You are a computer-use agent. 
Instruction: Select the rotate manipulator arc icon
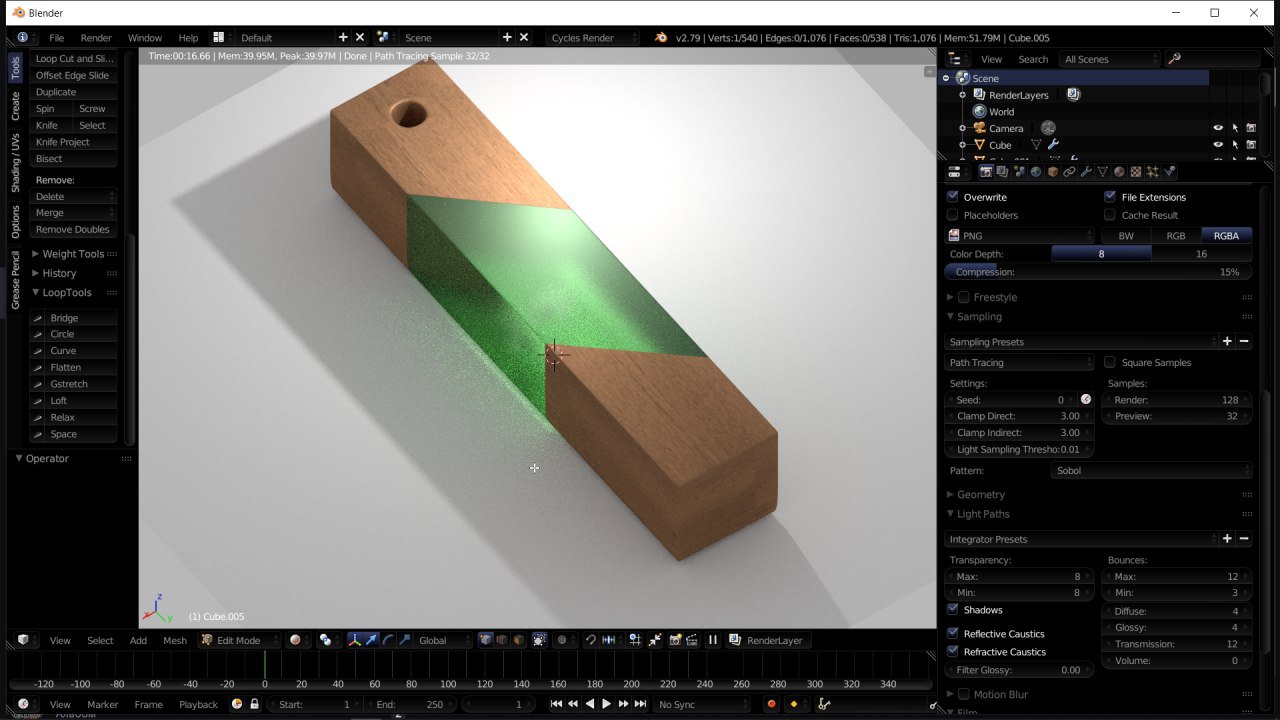click(x=388, y=640)
